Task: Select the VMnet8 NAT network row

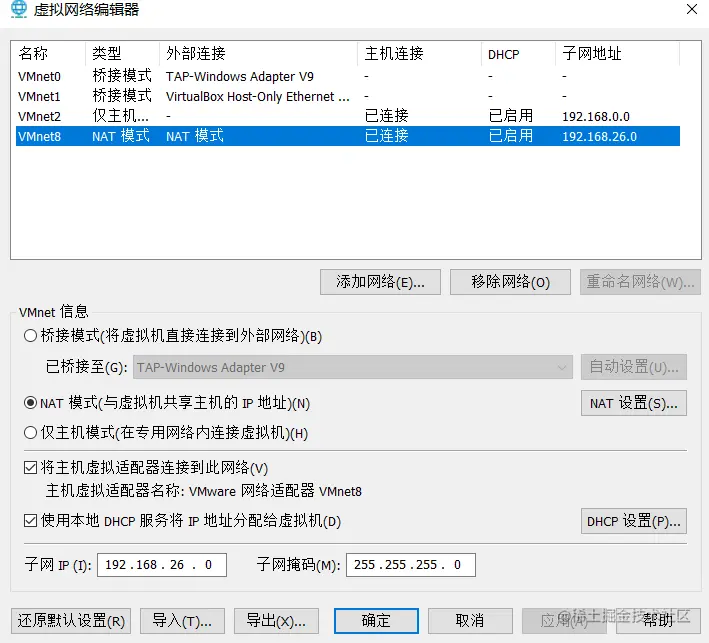Action: coord(348,136)
